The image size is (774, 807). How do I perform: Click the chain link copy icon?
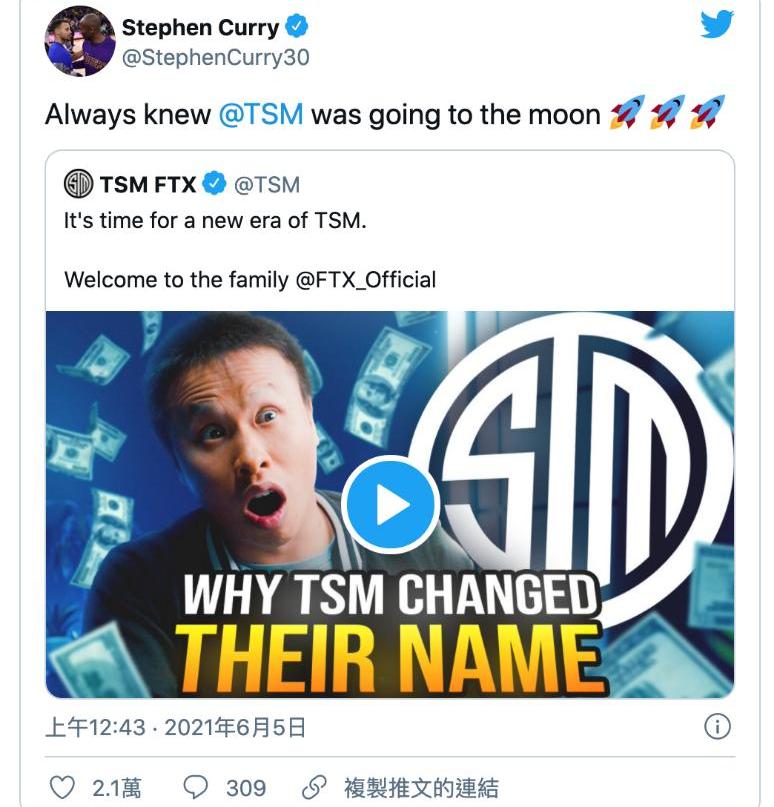[316, 787]
